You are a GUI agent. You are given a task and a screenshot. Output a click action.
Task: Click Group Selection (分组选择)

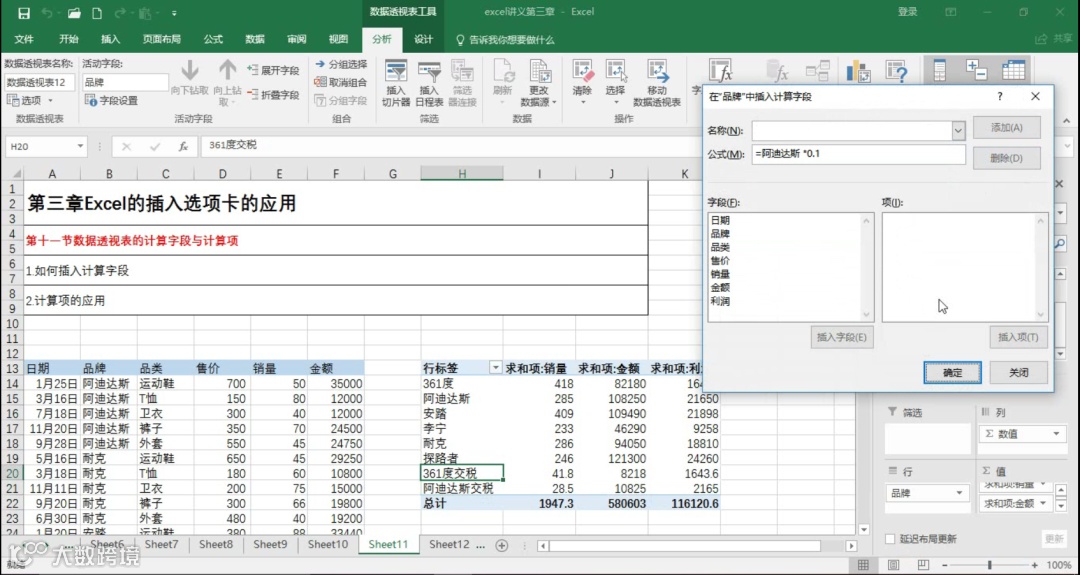coord(341,64)
